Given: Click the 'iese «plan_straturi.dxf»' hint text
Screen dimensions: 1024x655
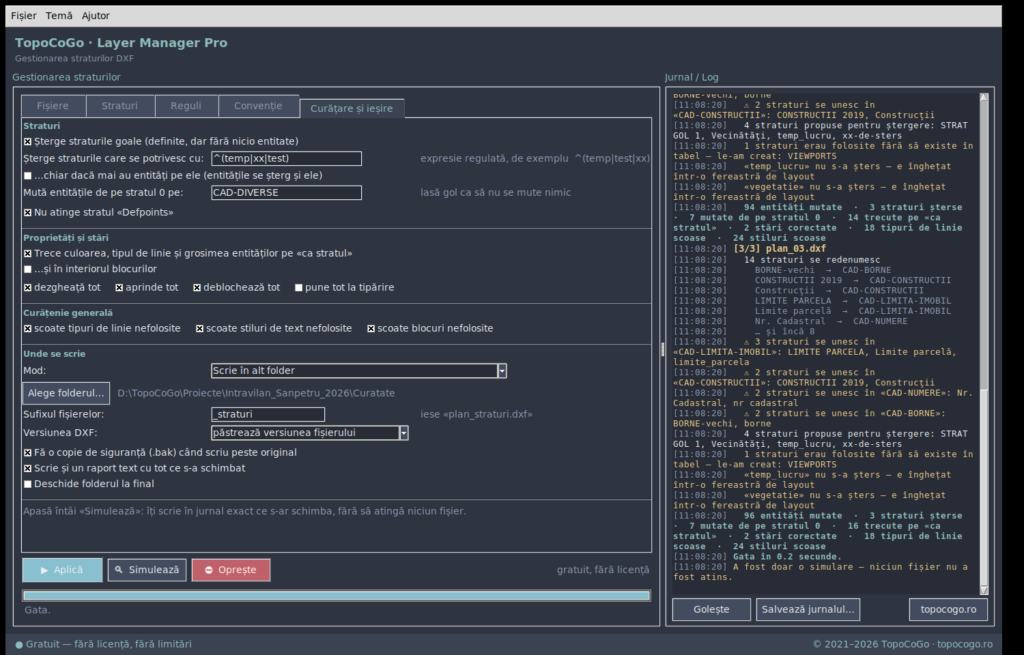Looking at the screenshot, I should click(x=476, y=414).
